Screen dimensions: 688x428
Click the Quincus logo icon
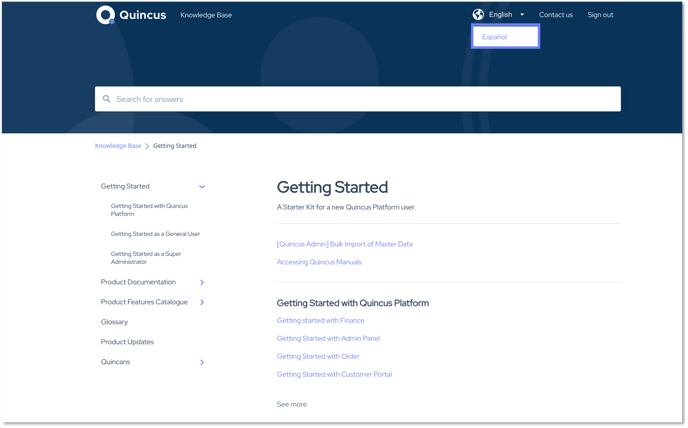(x=105, y=15)
